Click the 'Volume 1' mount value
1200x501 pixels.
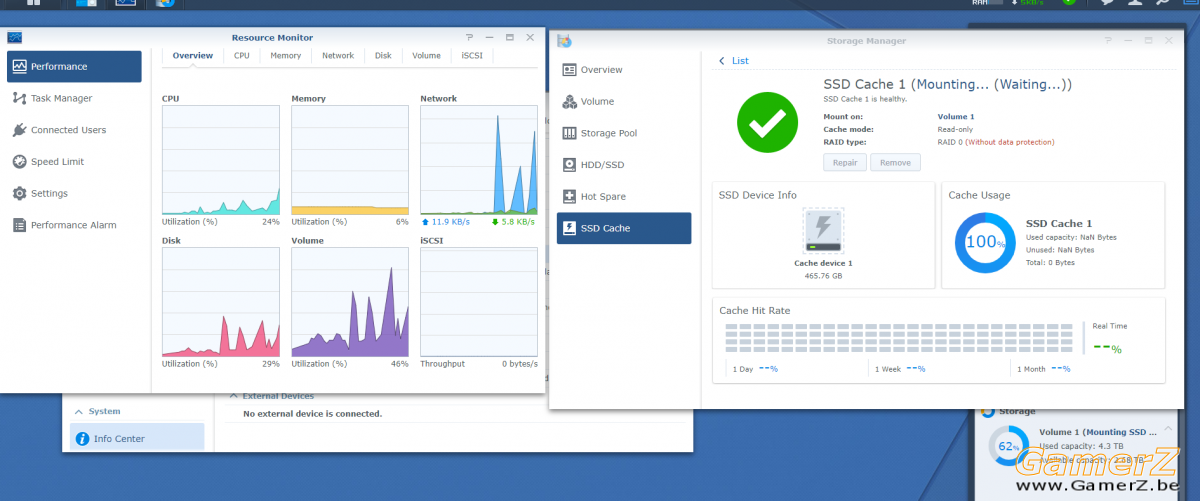[x=956, y=117]
